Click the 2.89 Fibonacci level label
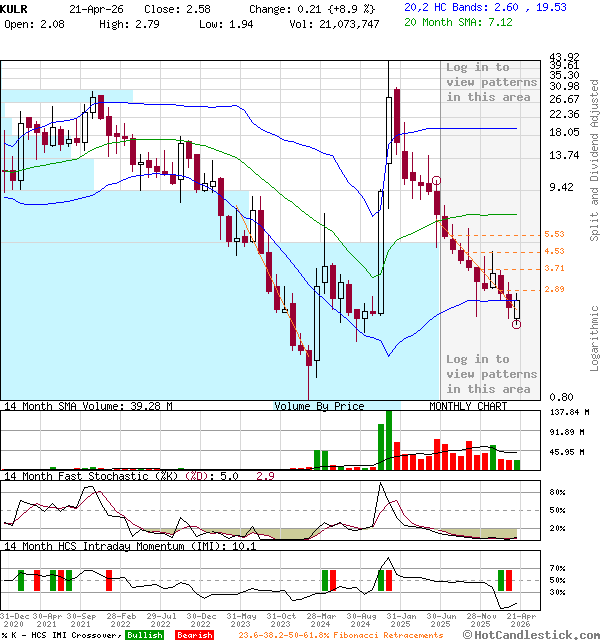The width and height of the screenshot is (600, 640). coord(555,290)
